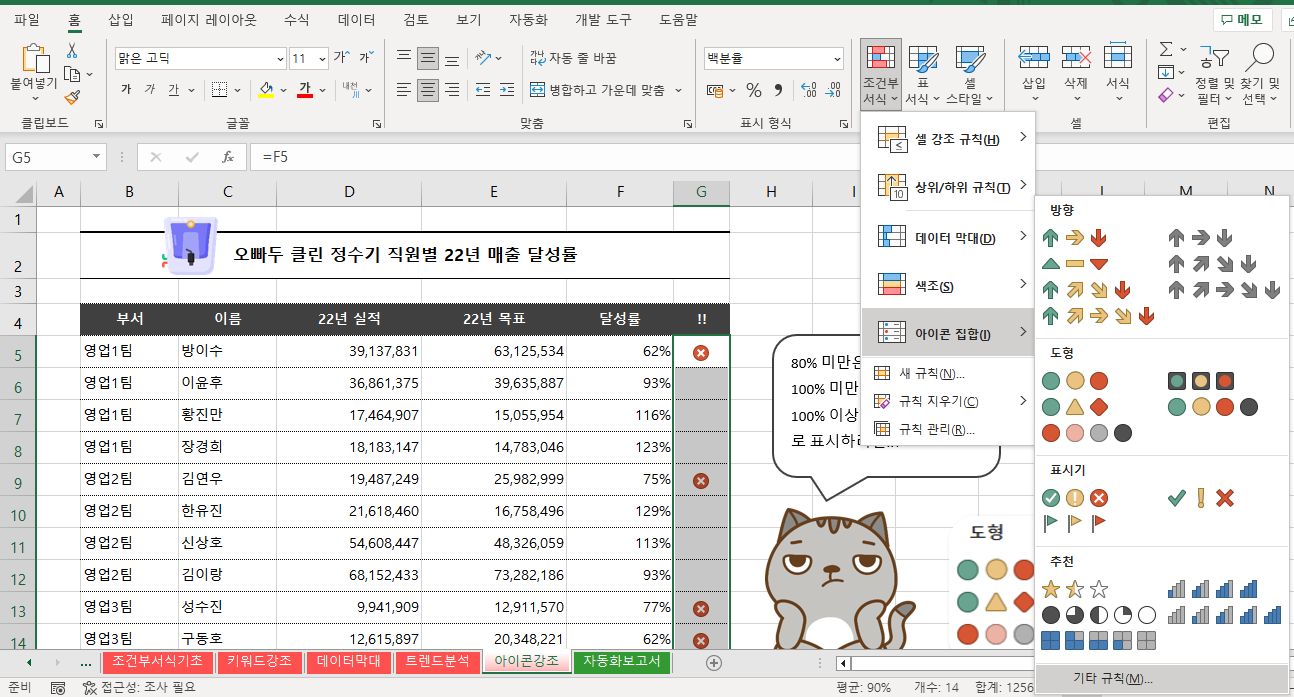The image size is (1294, 697).
Task: Pick the 3 colored arrows icon set
Action: click(x=1075, y=238)
